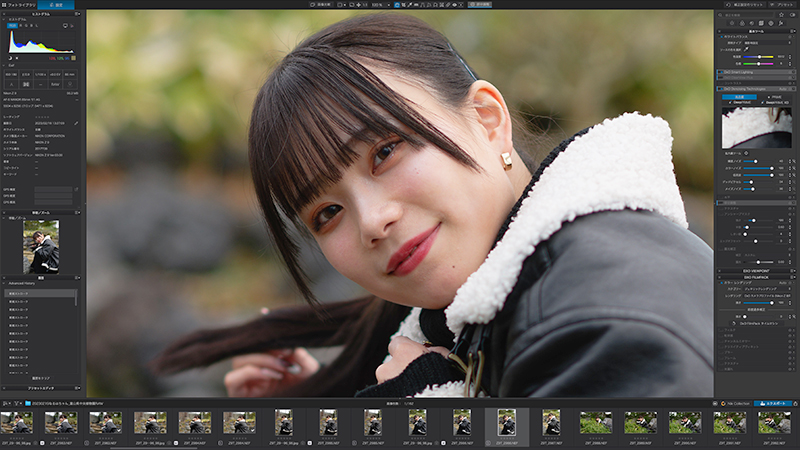The image size is (800, 450).
Task: Click the sort icon in filmstrip toolbar
Action: (7, 403)
